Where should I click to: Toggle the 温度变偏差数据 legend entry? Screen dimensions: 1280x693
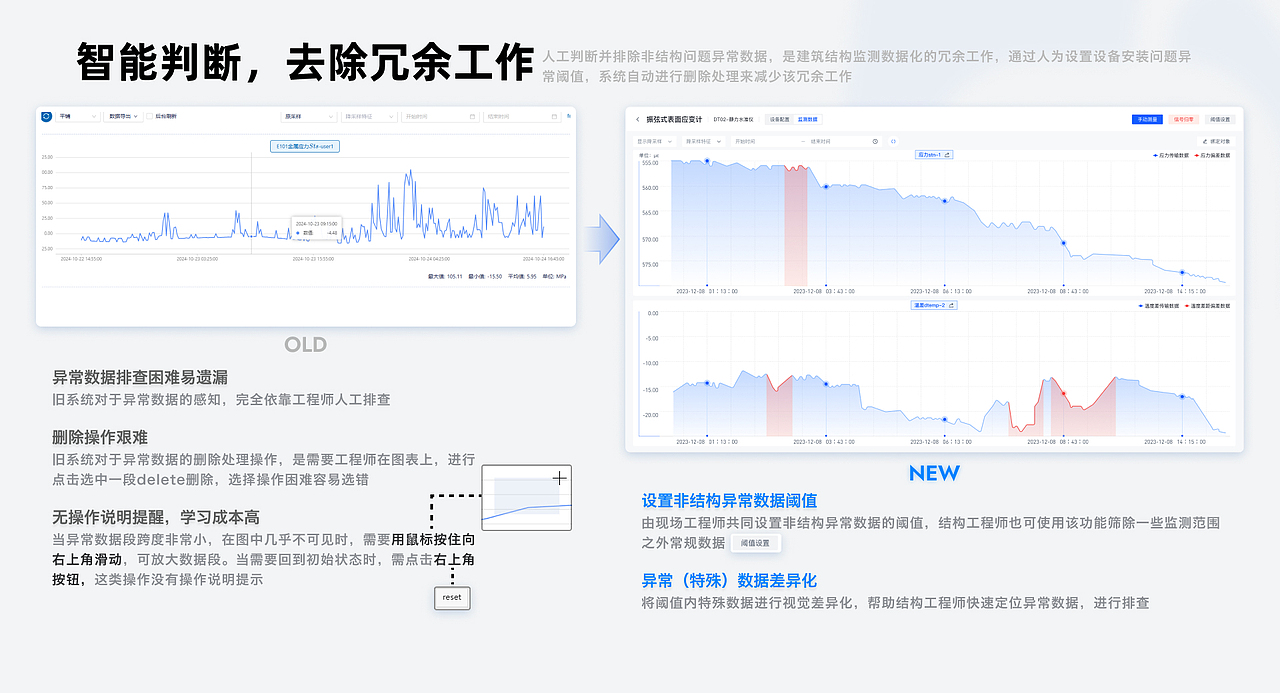[x=1212, y=305]
